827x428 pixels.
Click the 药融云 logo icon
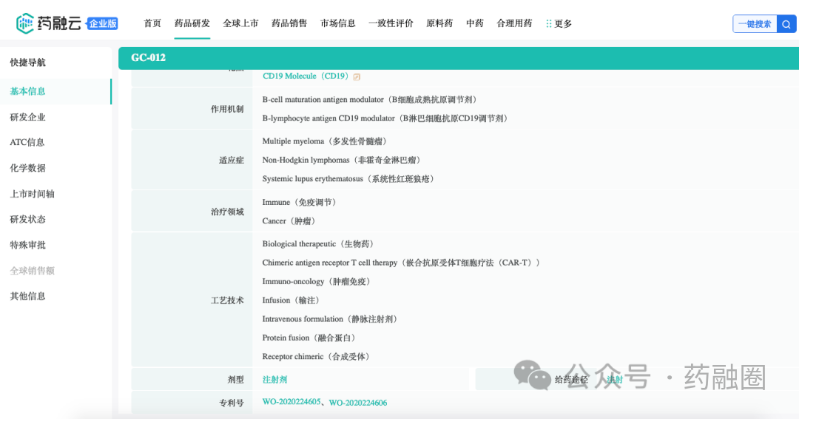25,23
